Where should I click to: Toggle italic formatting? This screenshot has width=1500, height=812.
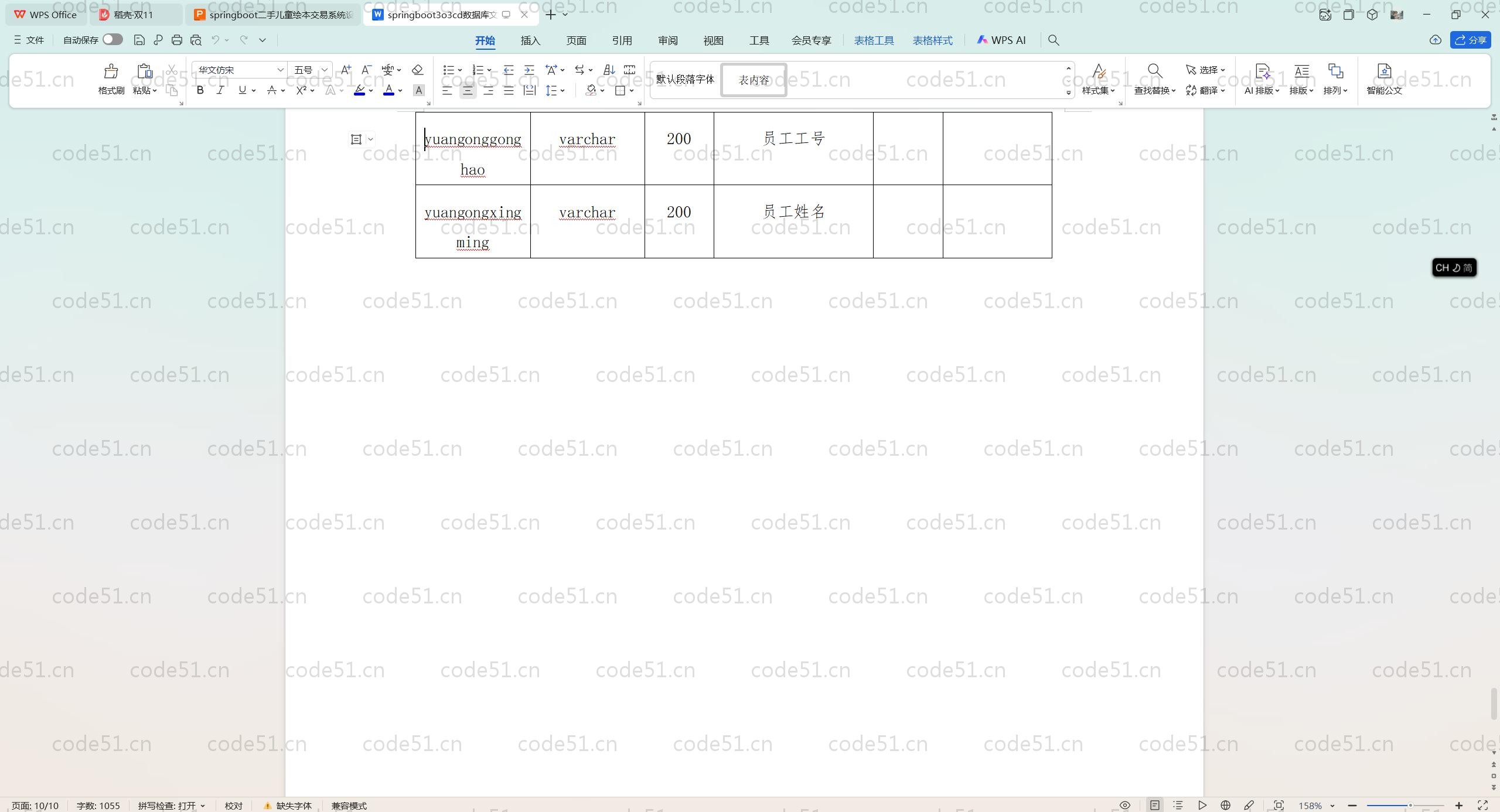click(x=220, y=90)
